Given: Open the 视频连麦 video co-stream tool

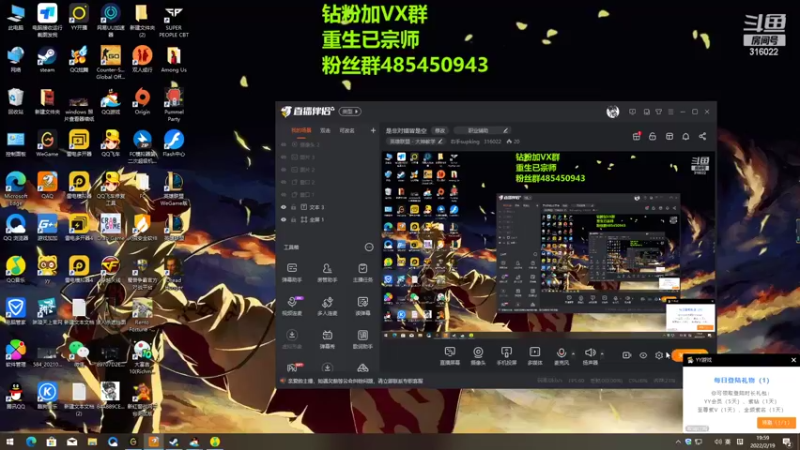Looking at the screenshot, I should coord(292,306).
